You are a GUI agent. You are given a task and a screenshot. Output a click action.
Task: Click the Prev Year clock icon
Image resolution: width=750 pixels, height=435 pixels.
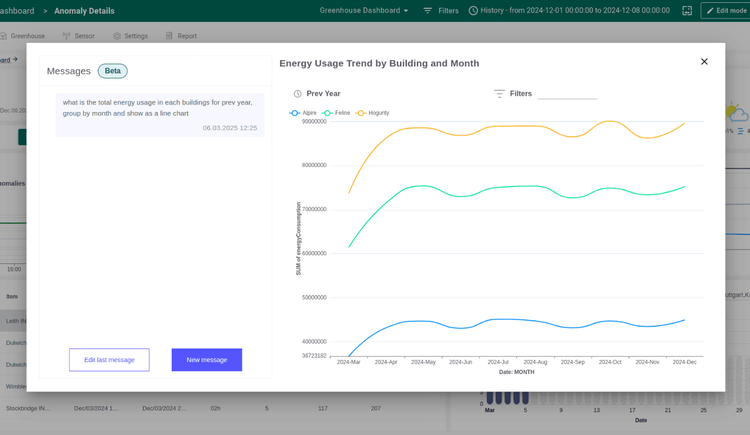297,94
